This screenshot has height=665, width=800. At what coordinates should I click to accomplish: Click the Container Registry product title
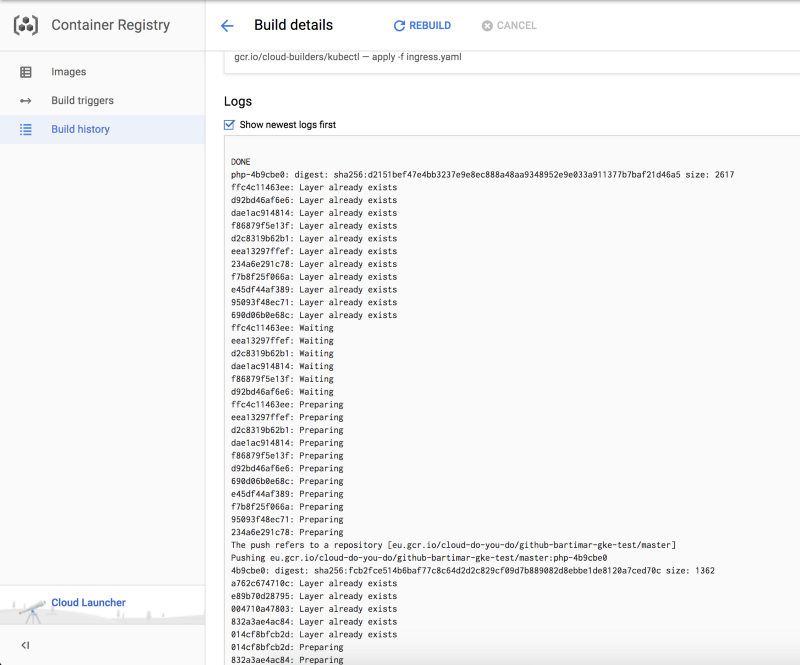(111, 25)
